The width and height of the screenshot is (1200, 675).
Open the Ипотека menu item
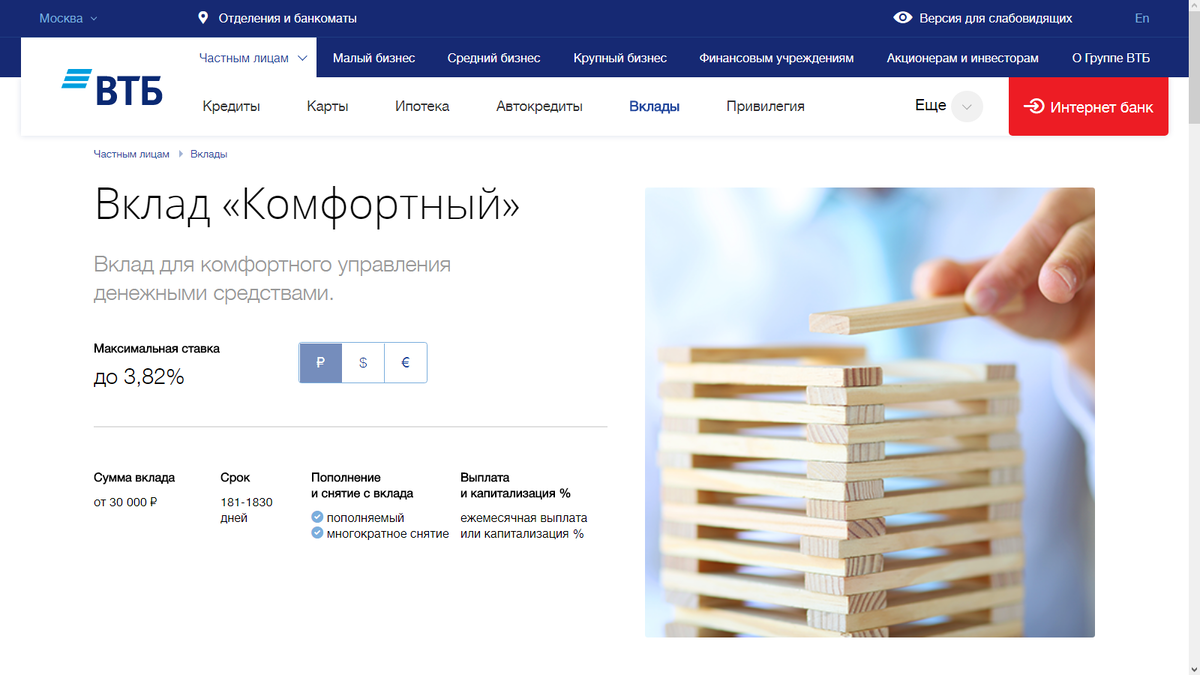[422, 106]
